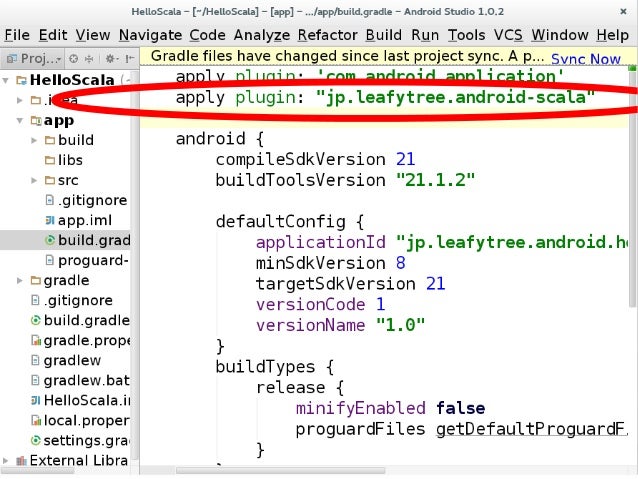Image resolution: width=638 pixels, height=479 pixels.
Task: Hide the Project tool window
Action: pos(130,59)
